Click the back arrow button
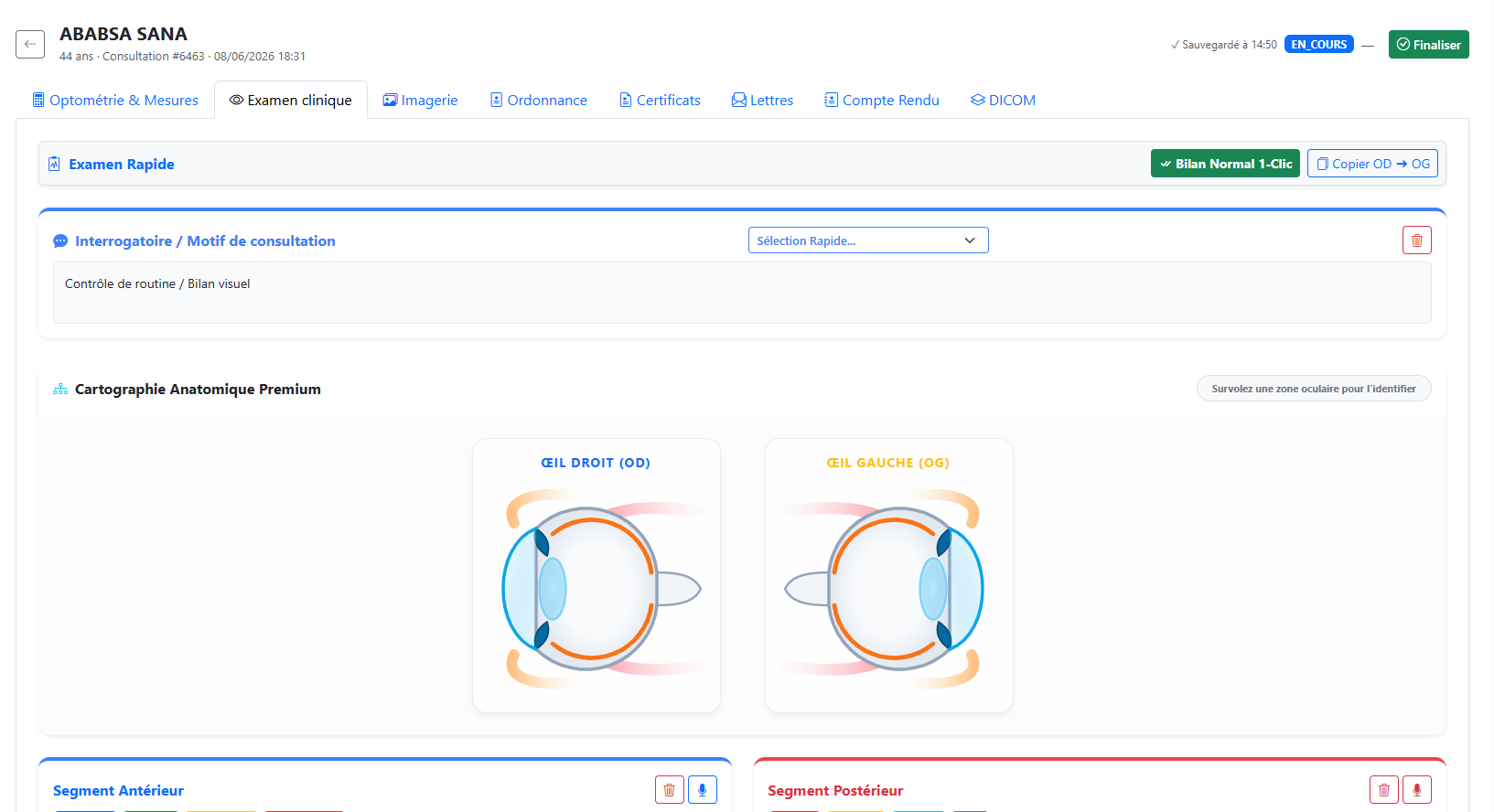1494x812 pixels. coord(30,44)
